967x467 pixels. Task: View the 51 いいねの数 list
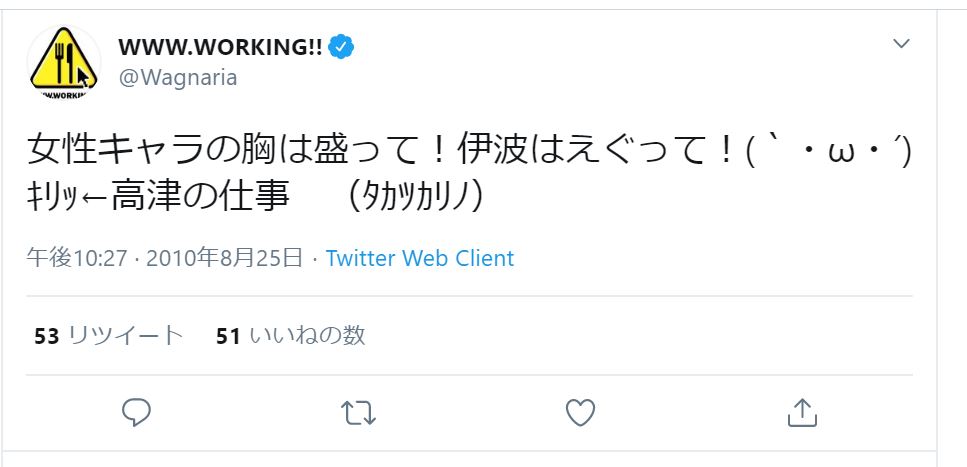290,335
